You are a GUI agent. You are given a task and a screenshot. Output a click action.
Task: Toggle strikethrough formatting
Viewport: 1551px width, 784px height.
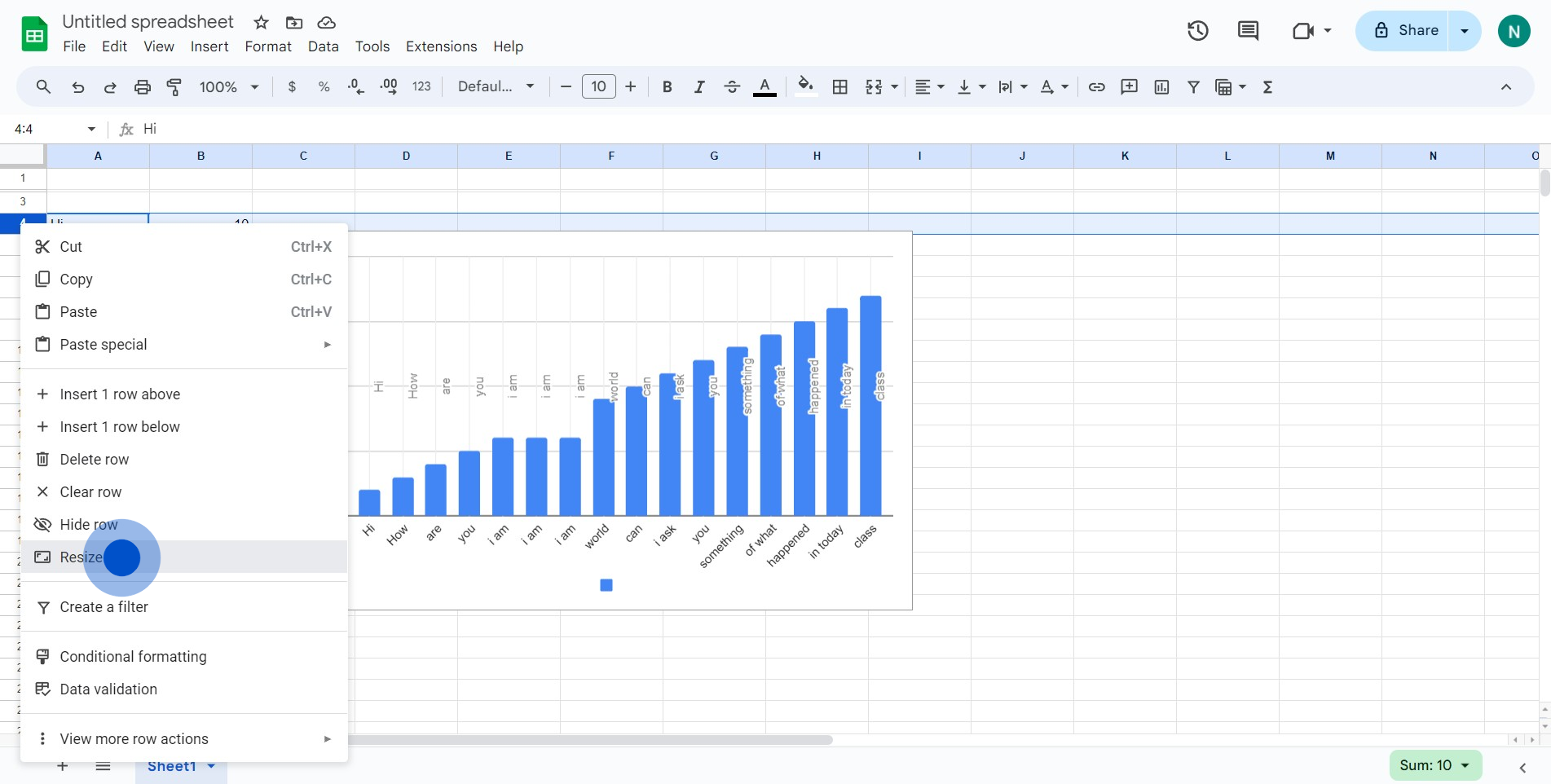tap(731, 87)
